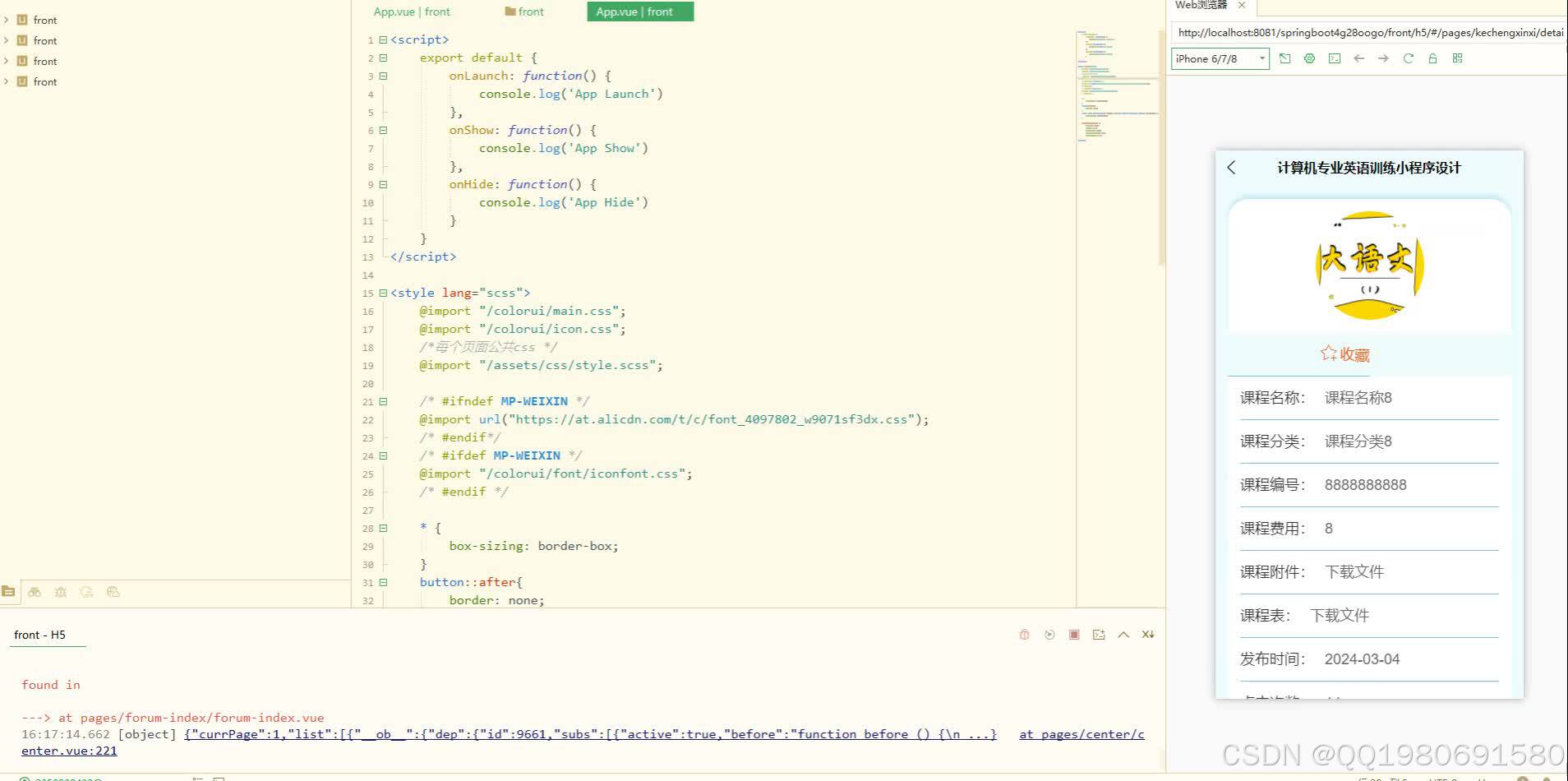Go back in the built-in web browser
Image resolution: width=1568 pixels, height=781 pixels.
click(x=1359, y=58)
